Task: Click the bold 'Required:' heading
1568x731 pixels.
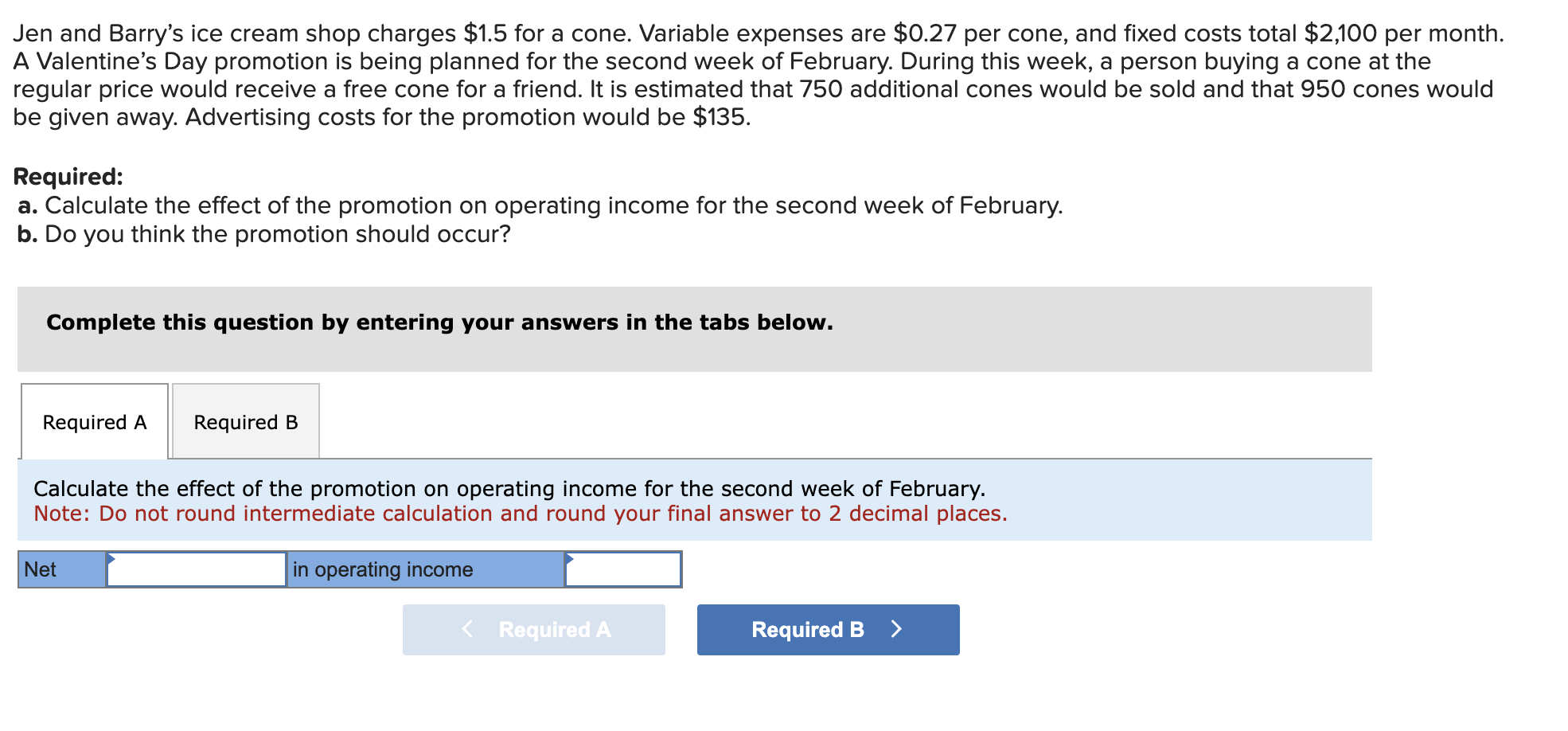Action: [x=68, y=176]
